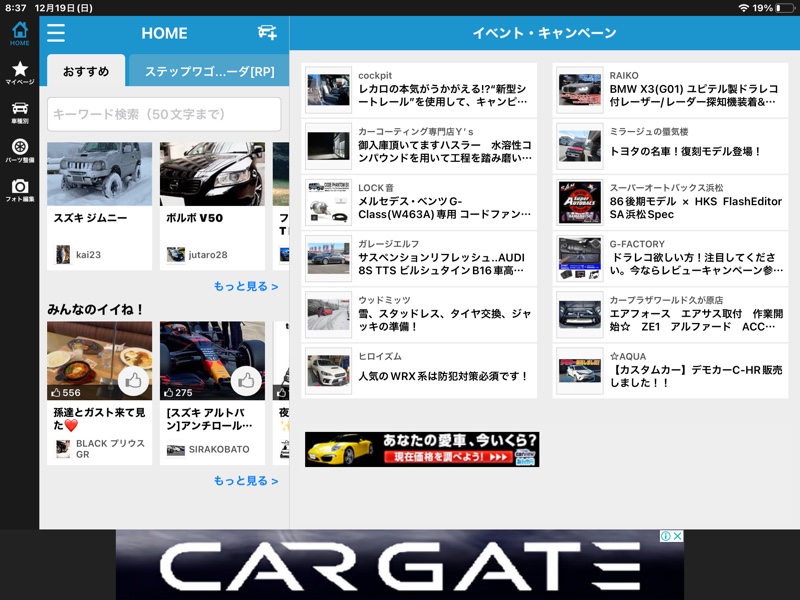Open ヒロイズム WRX security article

coord(419,370)
